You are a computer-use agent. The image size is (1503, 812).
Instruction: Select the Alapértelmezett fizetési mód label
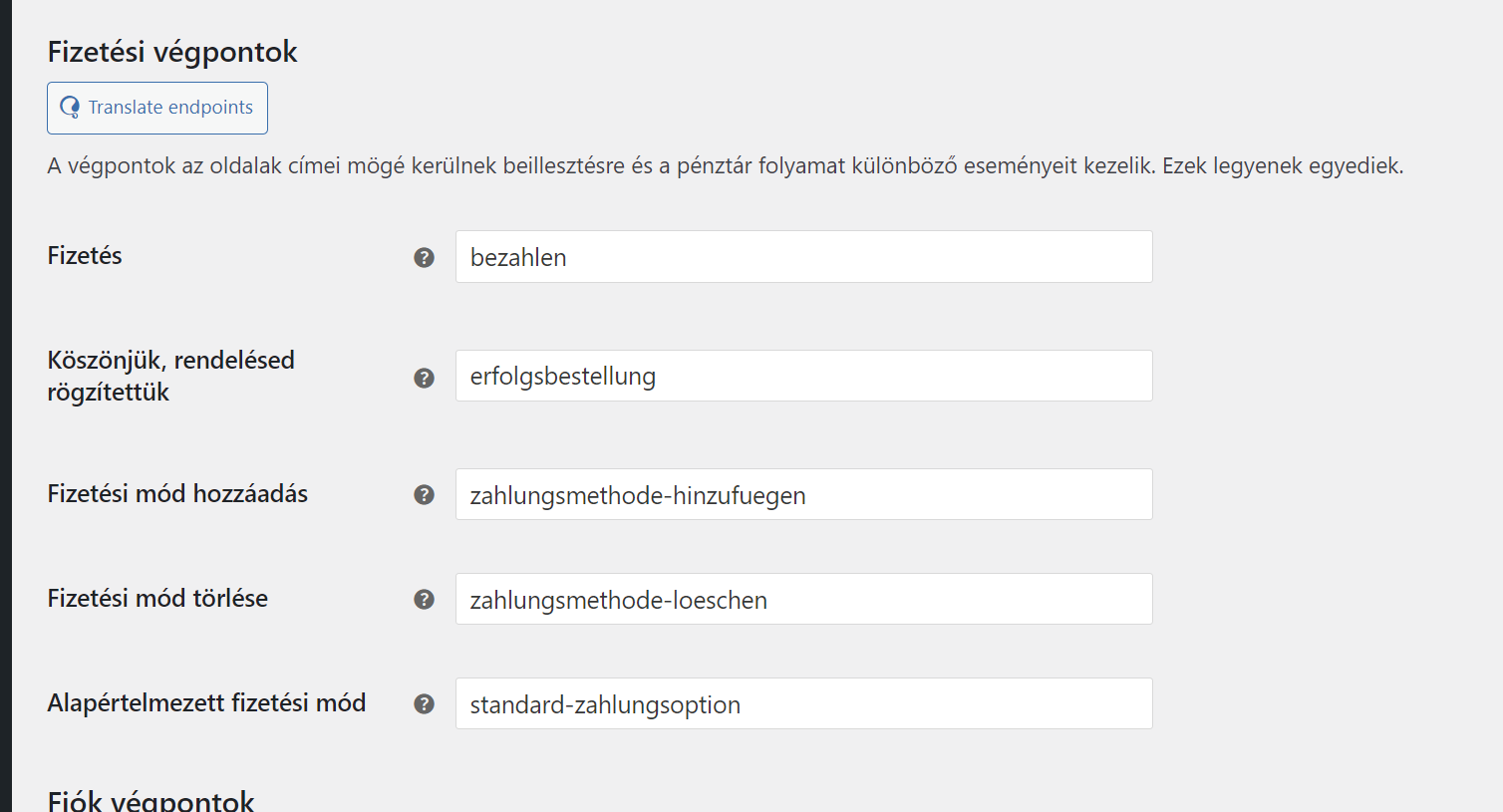tap(206, 703)
